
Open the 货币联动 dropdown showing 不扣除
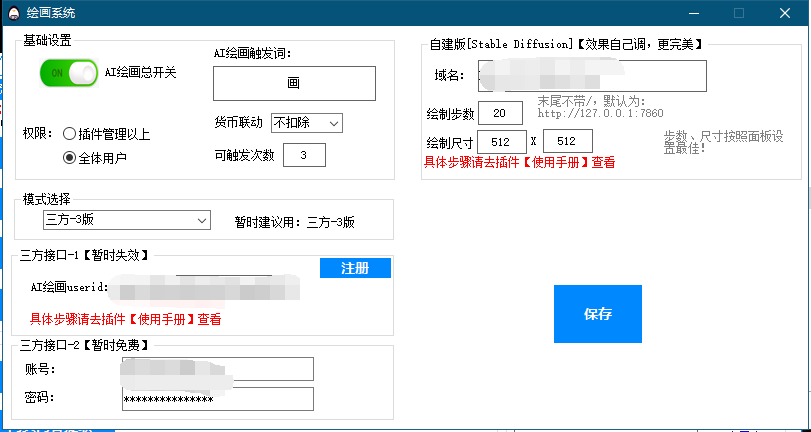[x=307, y=123]
